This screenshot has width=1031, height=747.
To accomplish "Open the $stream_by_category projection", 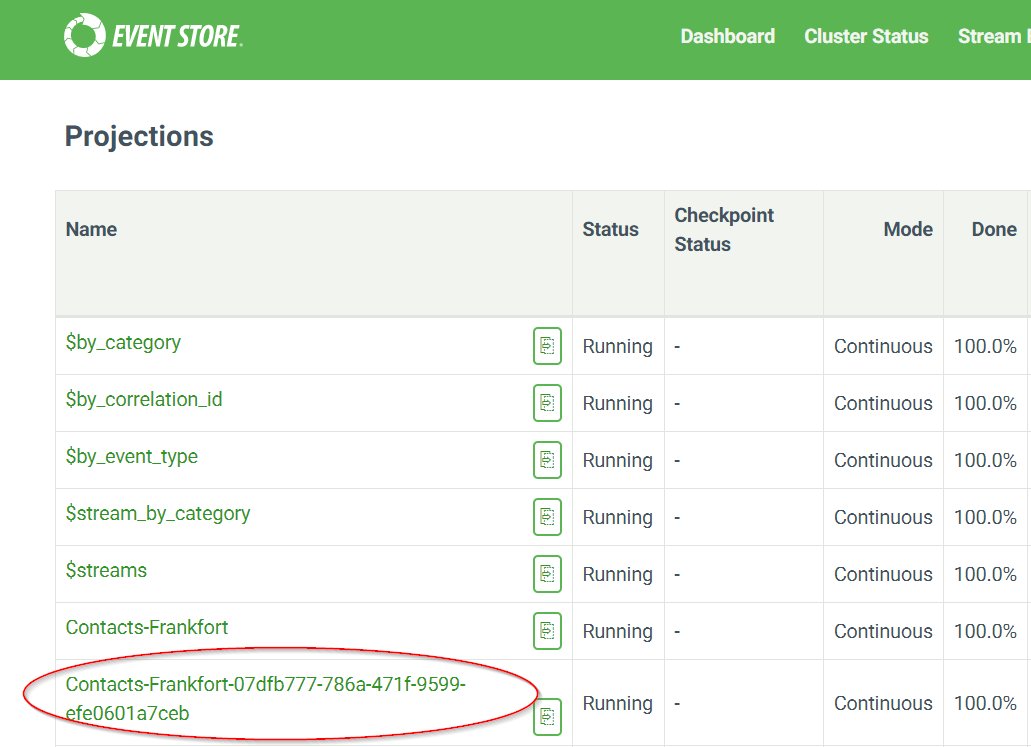I will pos(158,514).
